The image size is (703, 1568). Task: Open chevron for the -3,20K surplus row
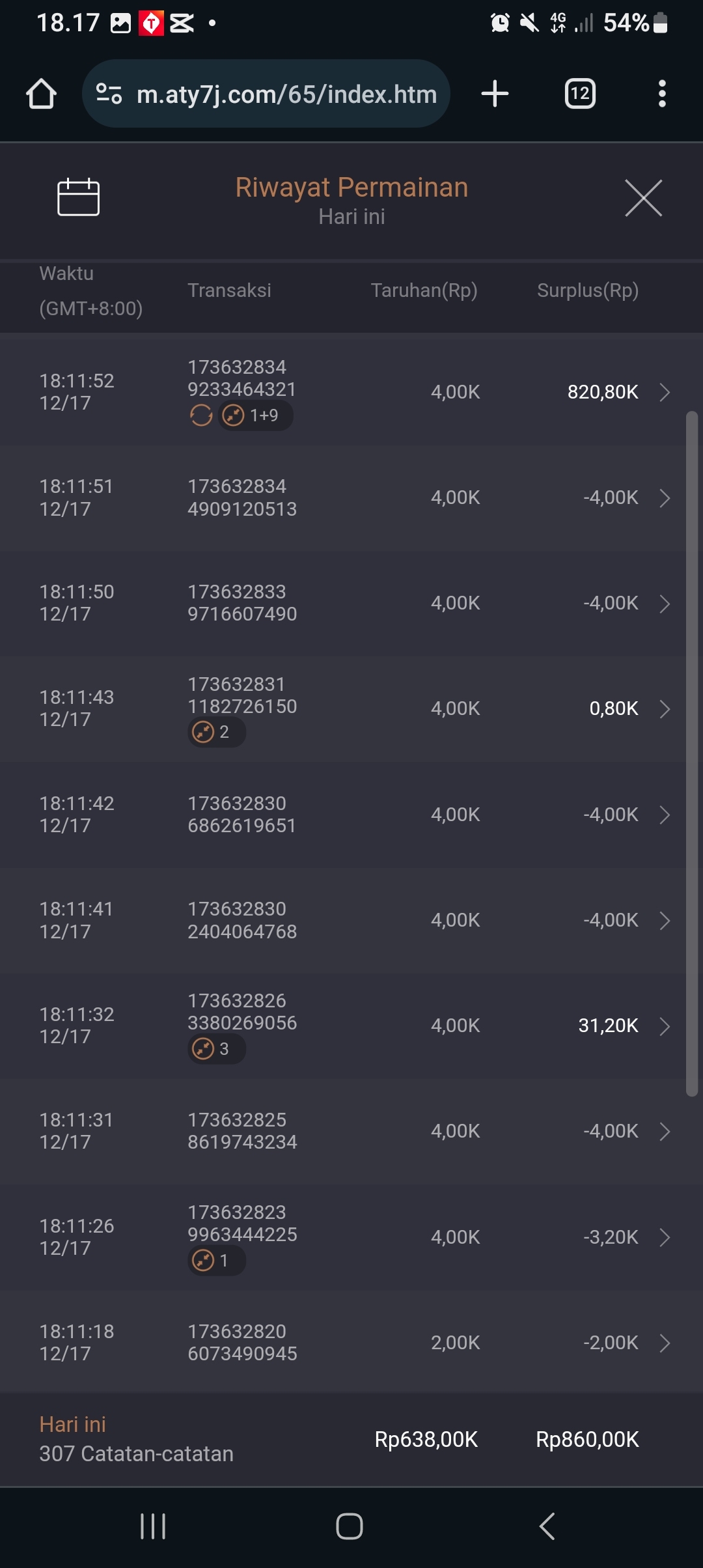click(665, 1237)
